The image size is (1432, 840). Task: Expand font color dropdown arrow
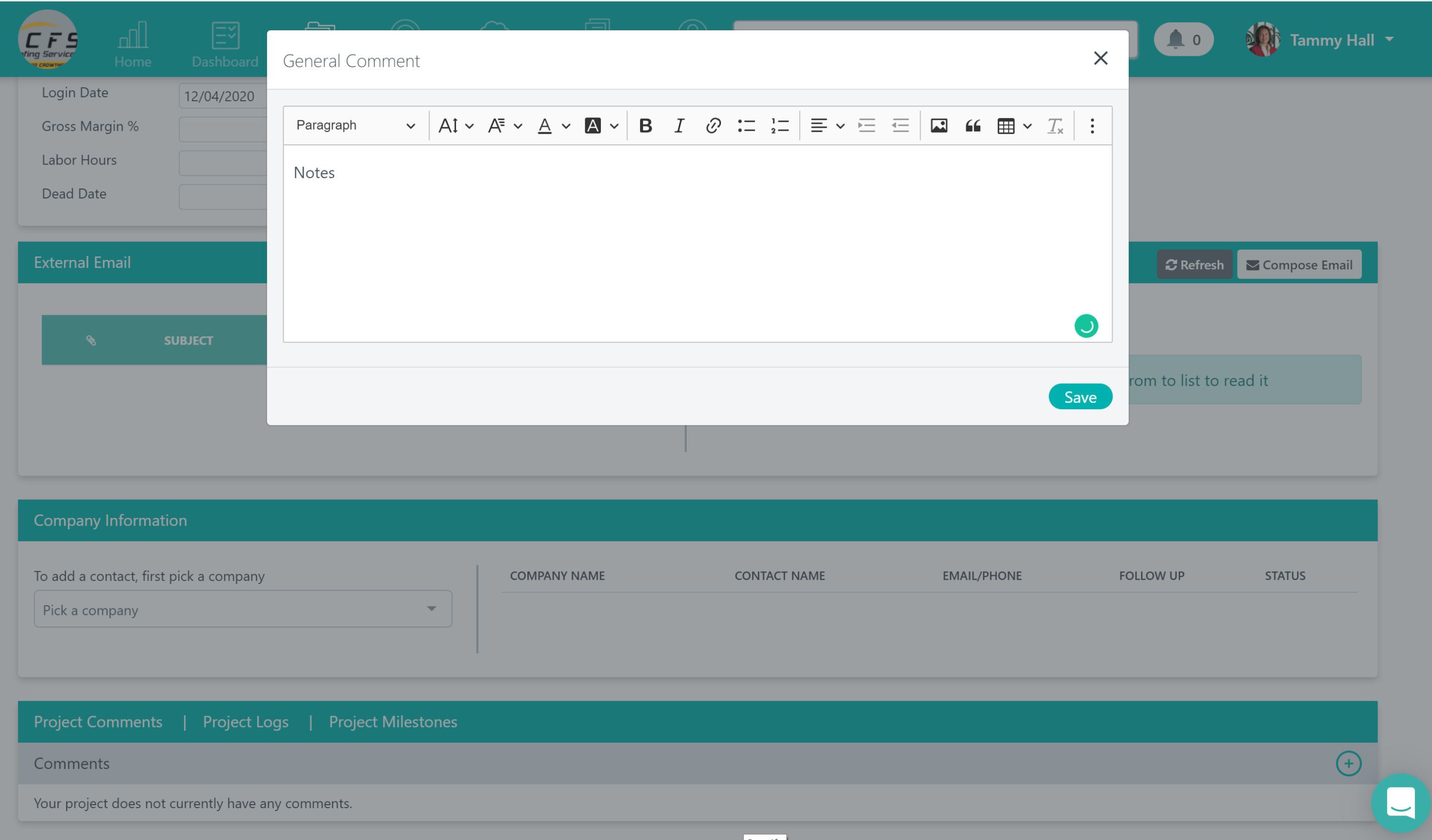point(566,126)
